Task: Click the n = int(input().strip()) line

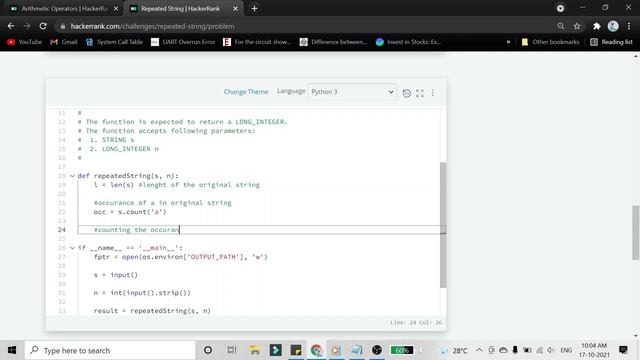Action: click(142, 293)
